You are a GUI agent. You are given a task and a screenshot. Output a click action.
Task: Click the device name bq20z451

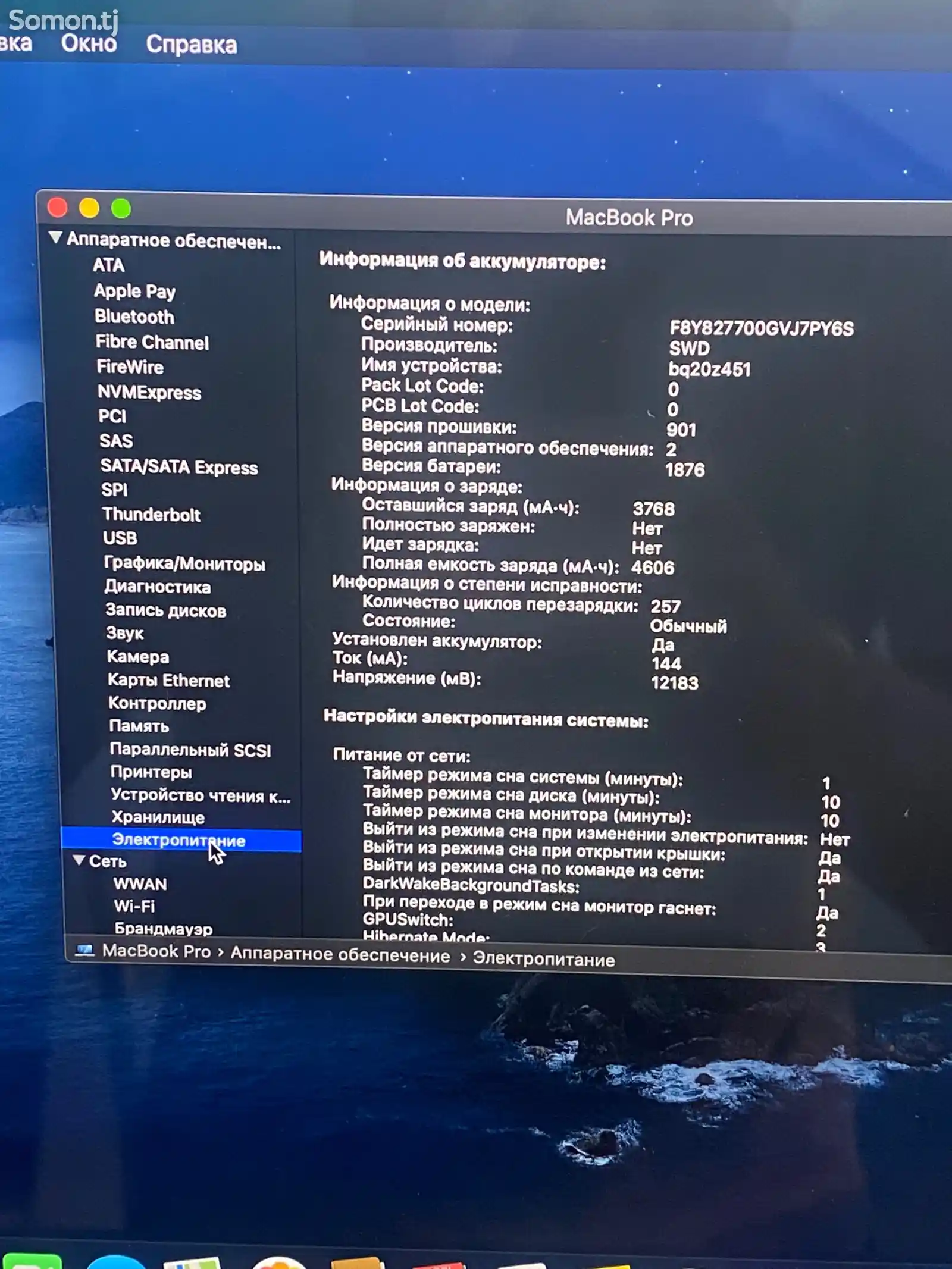[x=709, y=369]
